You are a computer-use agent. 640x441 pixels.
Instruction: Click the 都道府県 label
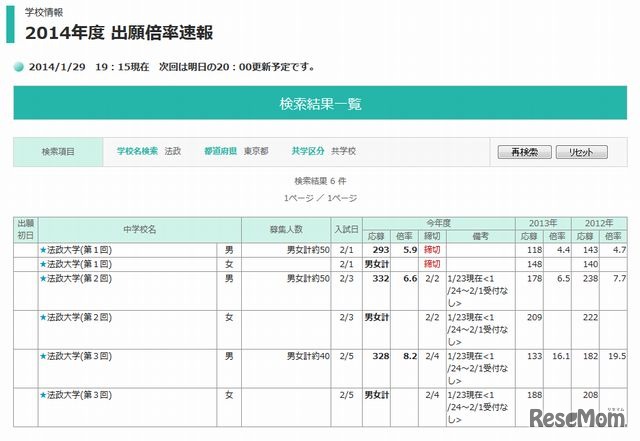tap(220, 151)
